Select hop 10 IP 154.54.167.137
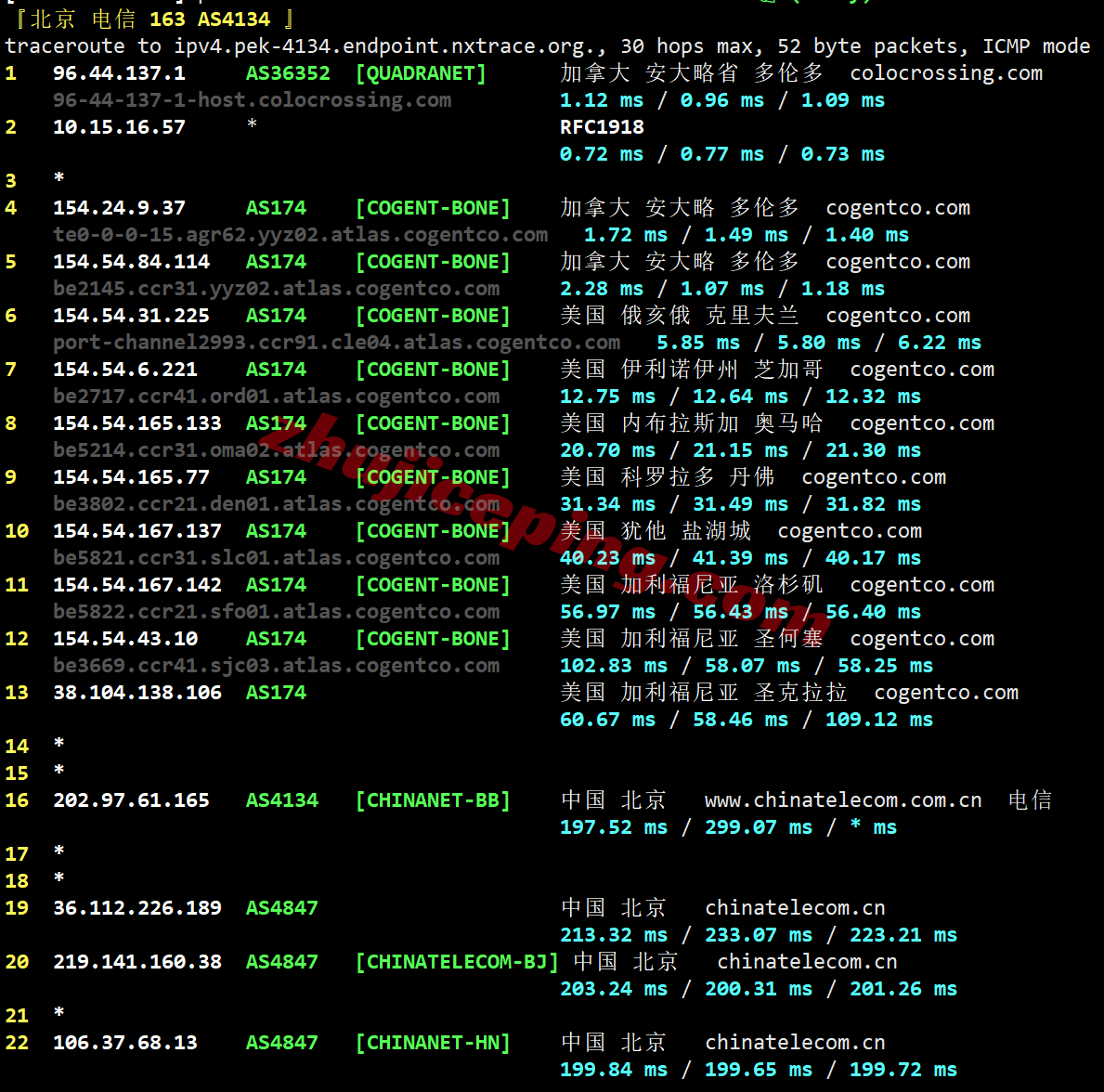This screenshot has width=1104, height=1092. pos(137,531)
